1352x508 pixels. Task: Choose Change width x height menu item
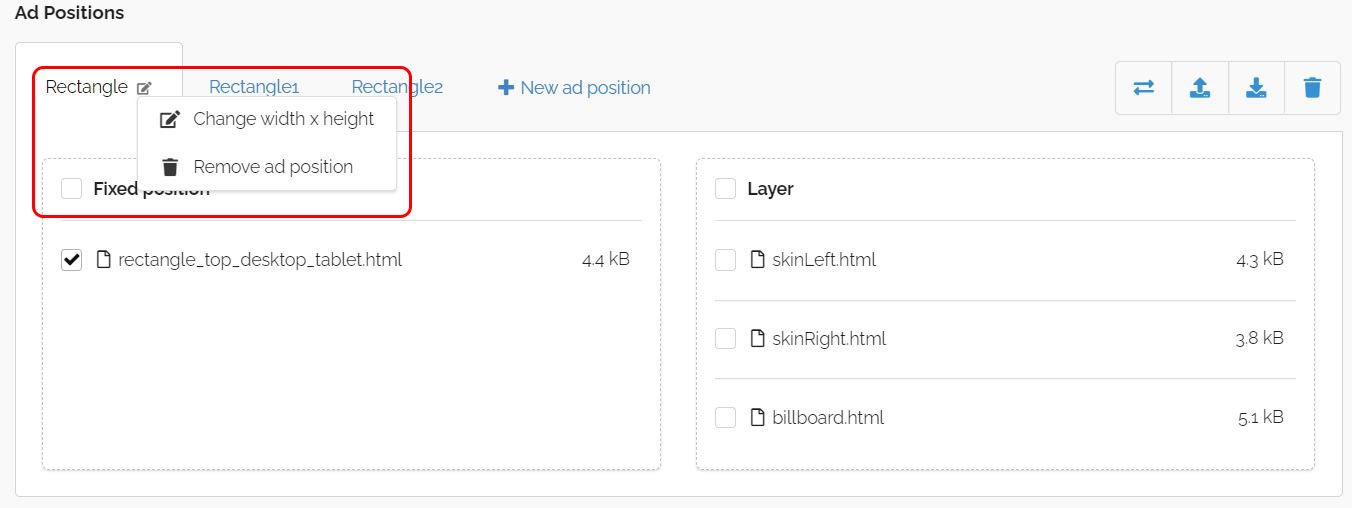267,119
